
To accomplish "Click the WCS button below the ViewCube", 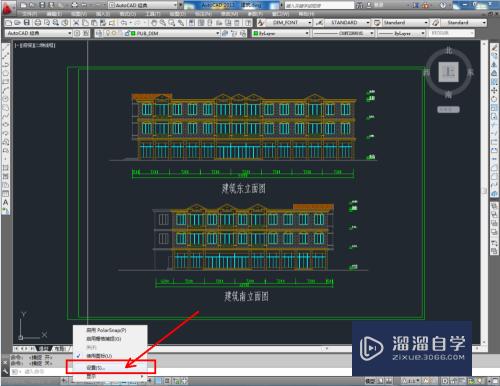I will coord(449,109).
